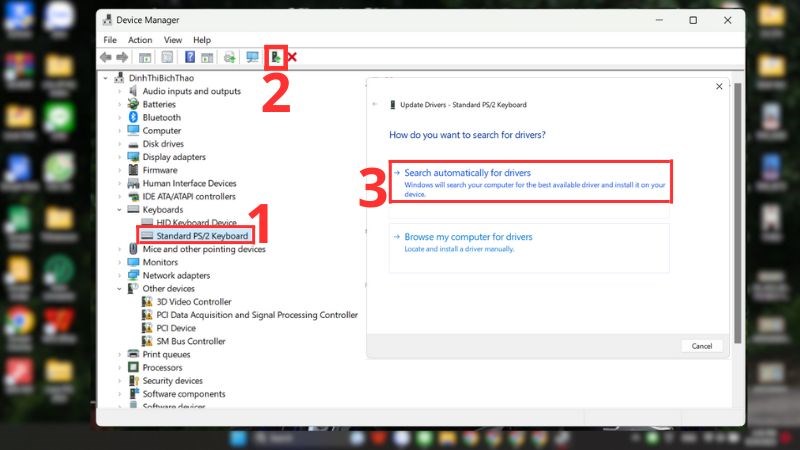Open the Help menu
Viewport: 800px width, 450px height.
(x=202, y=40)
